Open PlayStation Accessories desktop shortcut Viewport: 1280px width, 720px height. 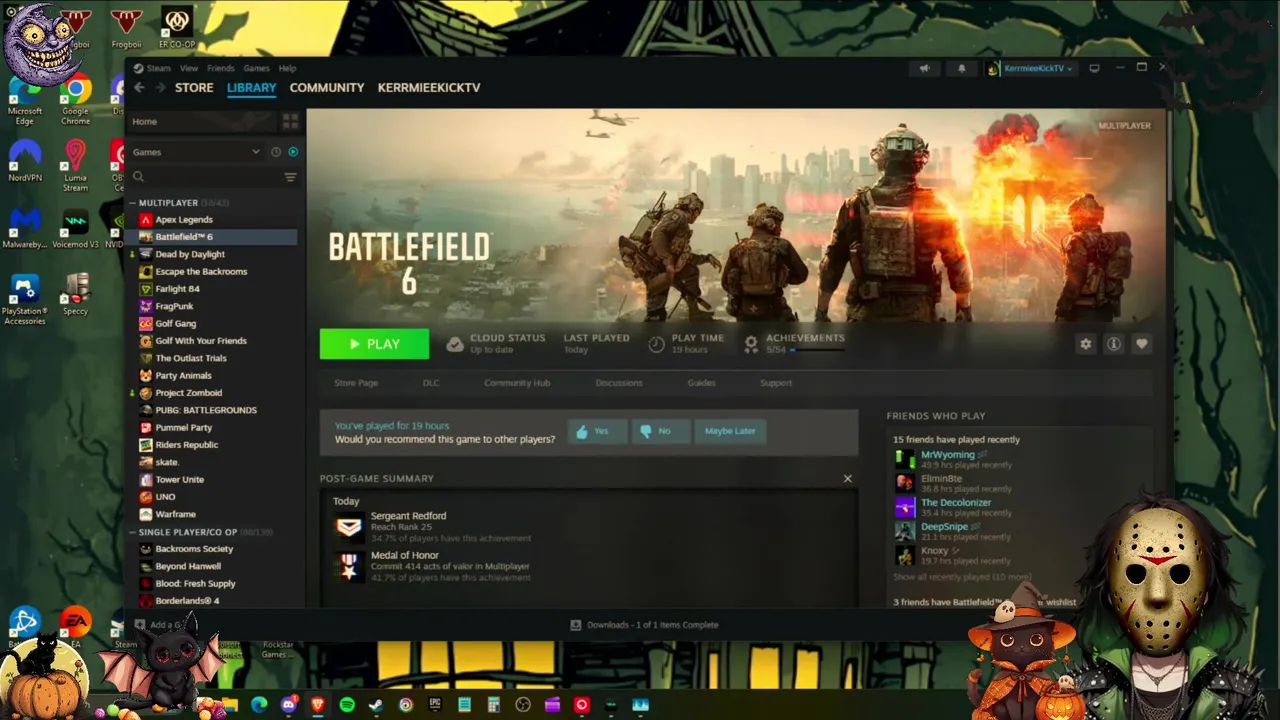[x=25, y=300]
